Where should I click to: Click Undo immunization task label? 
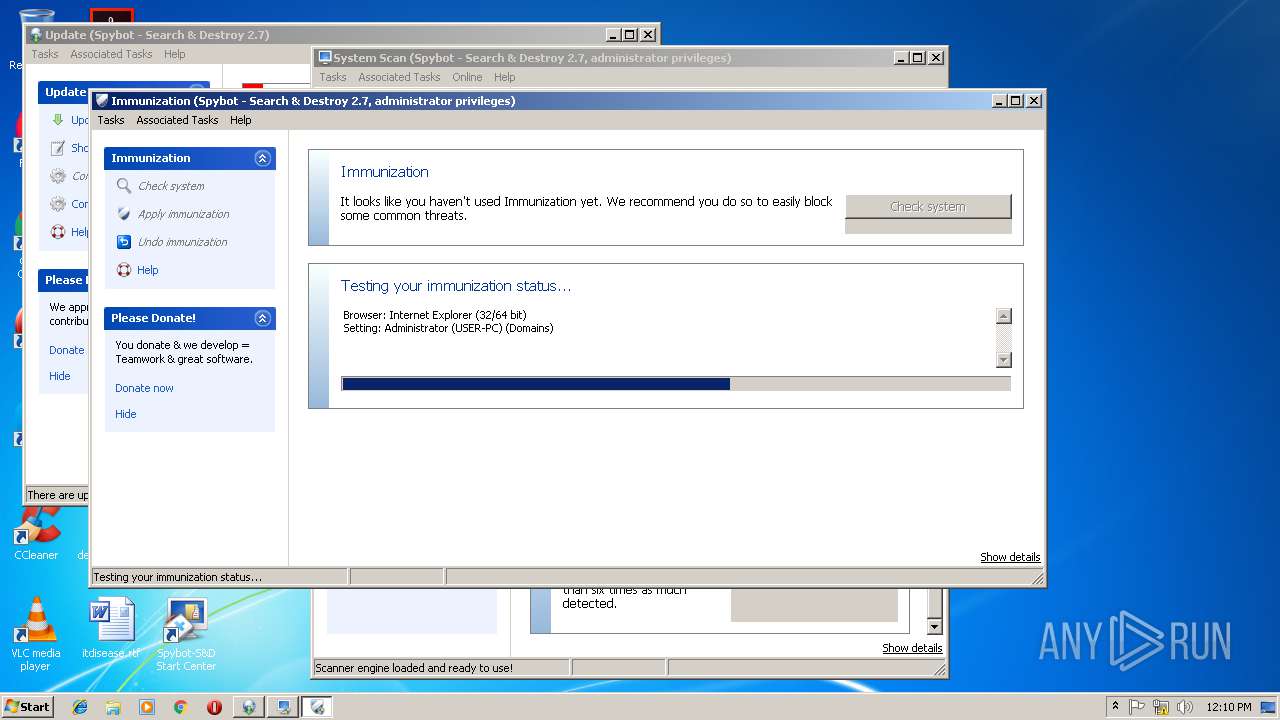(x=183, y=242)
